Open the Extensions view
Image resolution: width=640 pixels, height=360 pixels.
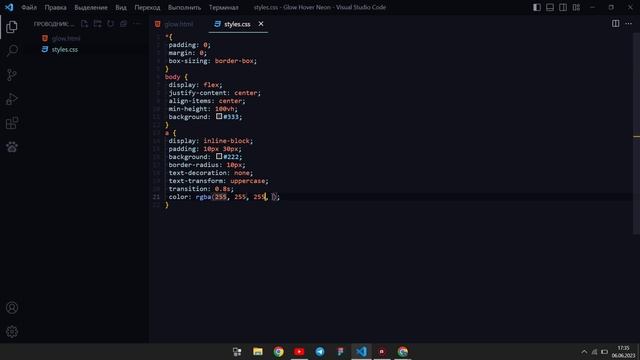[12, 123]
